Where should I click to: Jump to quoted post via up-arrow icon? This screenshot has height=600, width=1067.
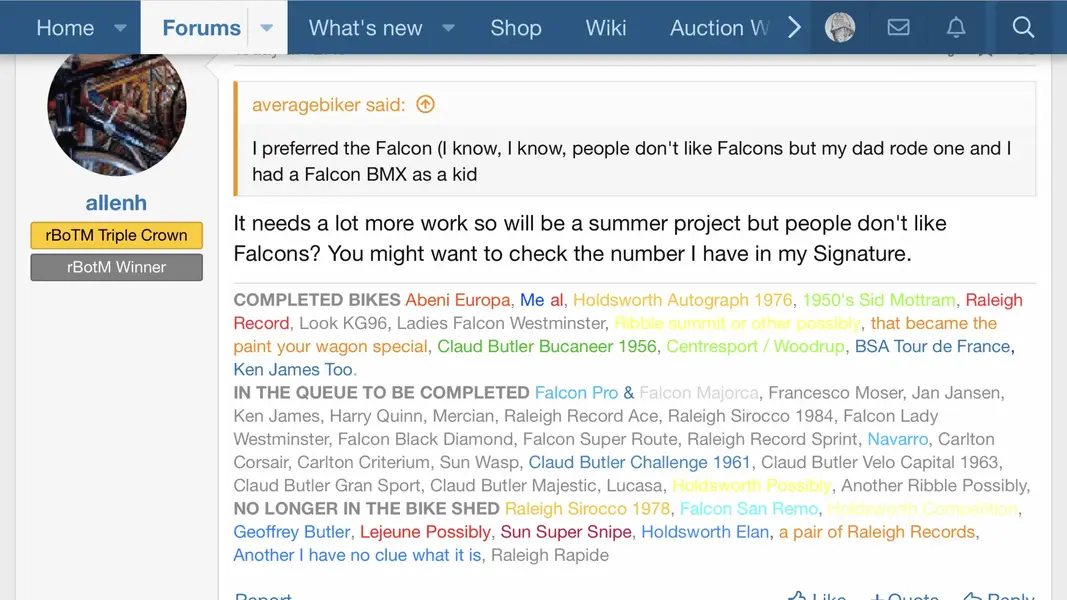[x=426, y=105]
